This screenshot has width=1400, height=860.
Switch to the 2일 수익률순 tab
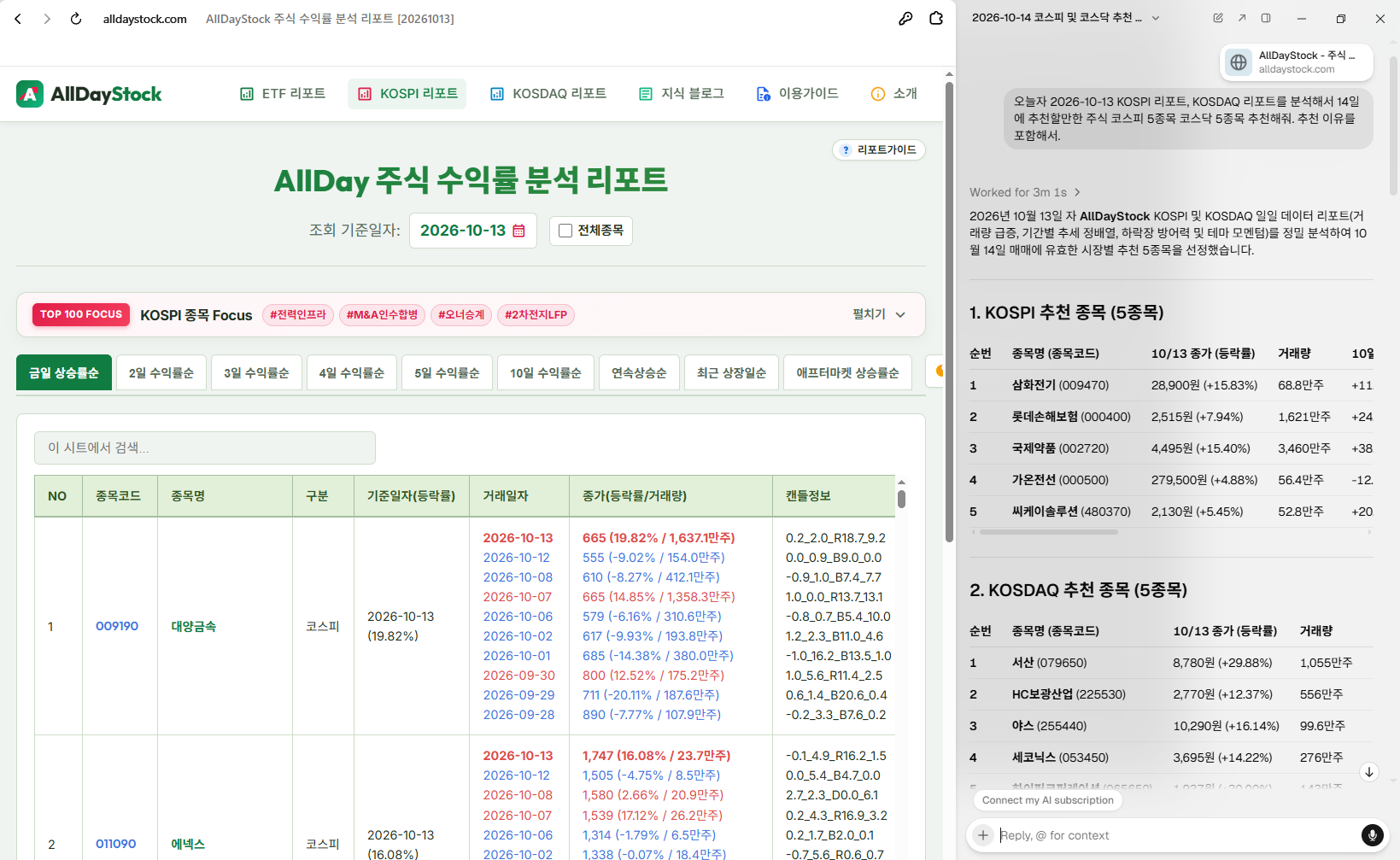161,372
